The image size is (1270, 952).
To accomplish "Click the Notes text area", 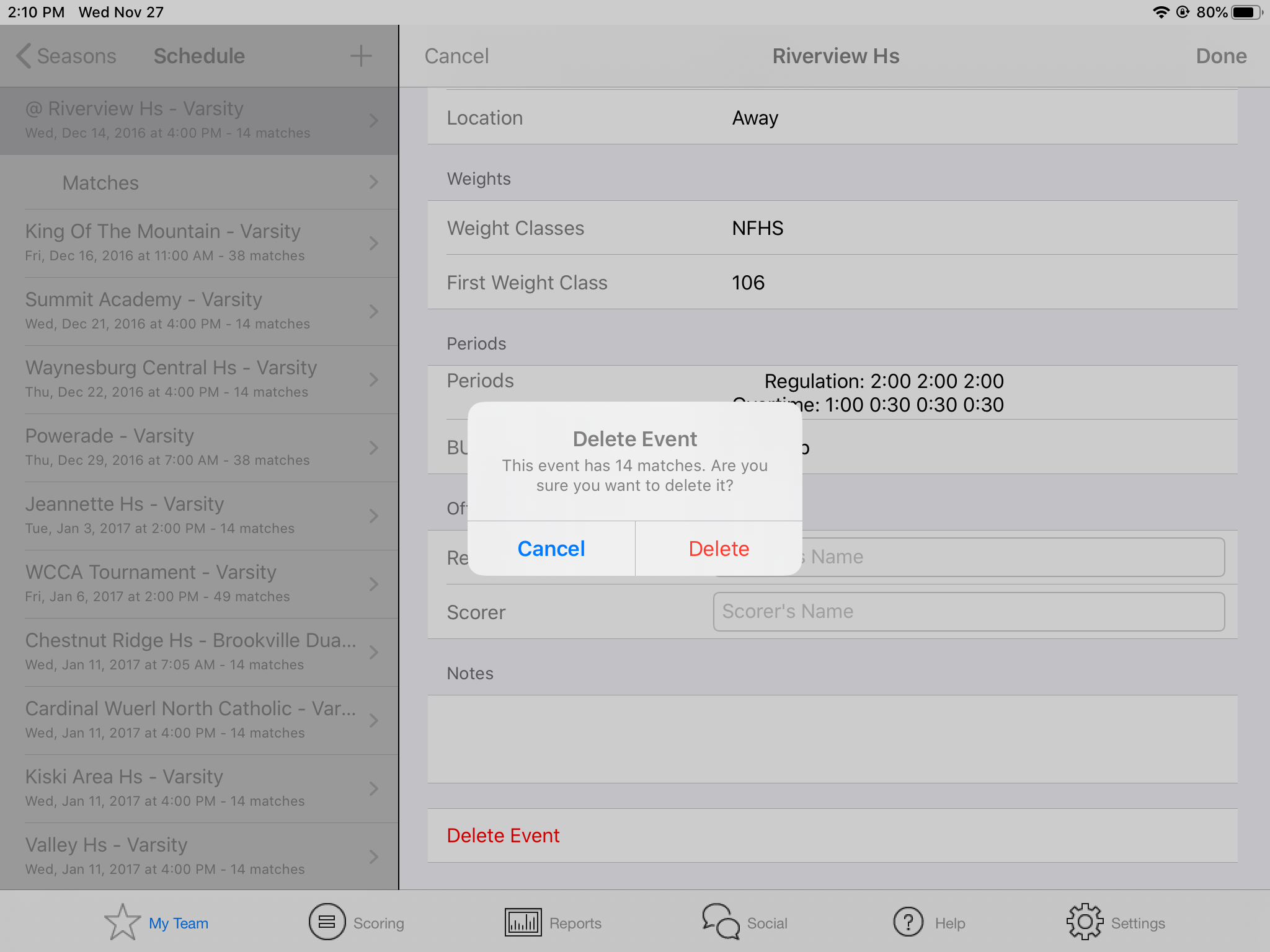I will [x=832, y=739].
